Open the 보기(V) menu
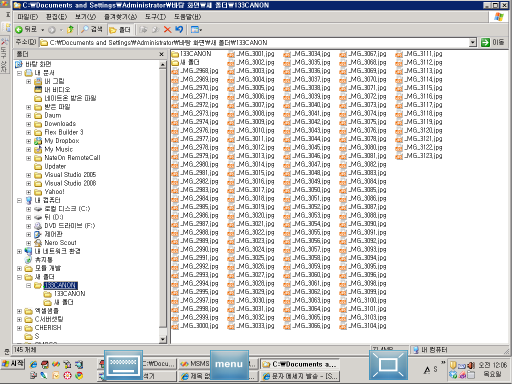 click(x=85, y=17)
